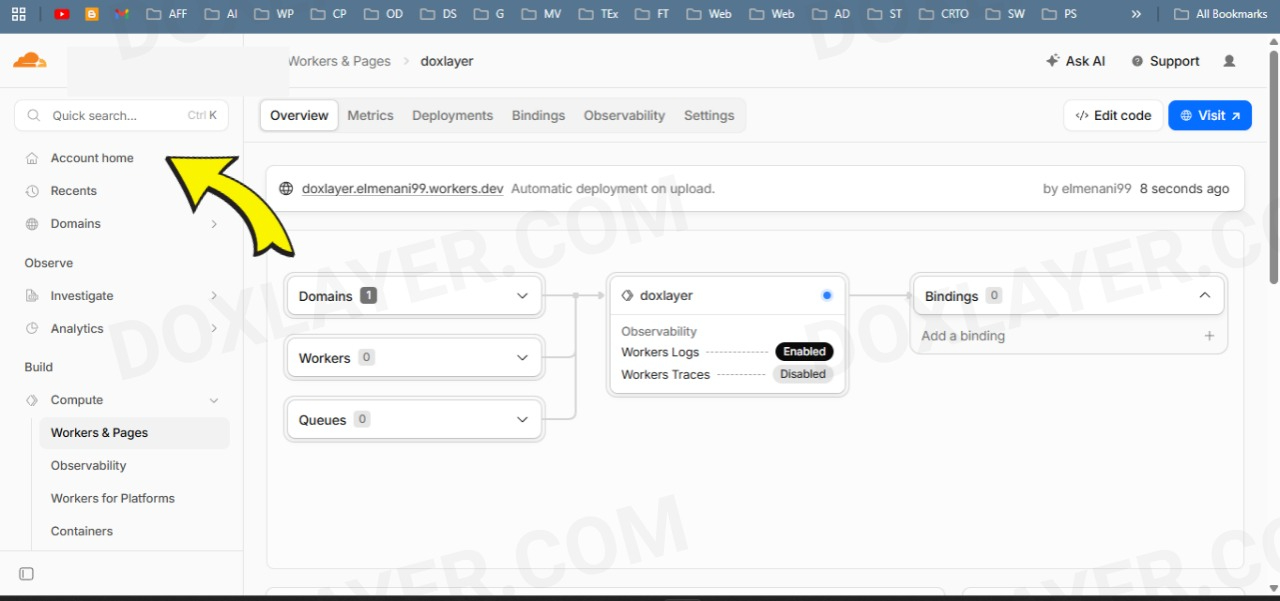
Task: Select Workers & Pages in sidebar
Action: pos(134,433)
